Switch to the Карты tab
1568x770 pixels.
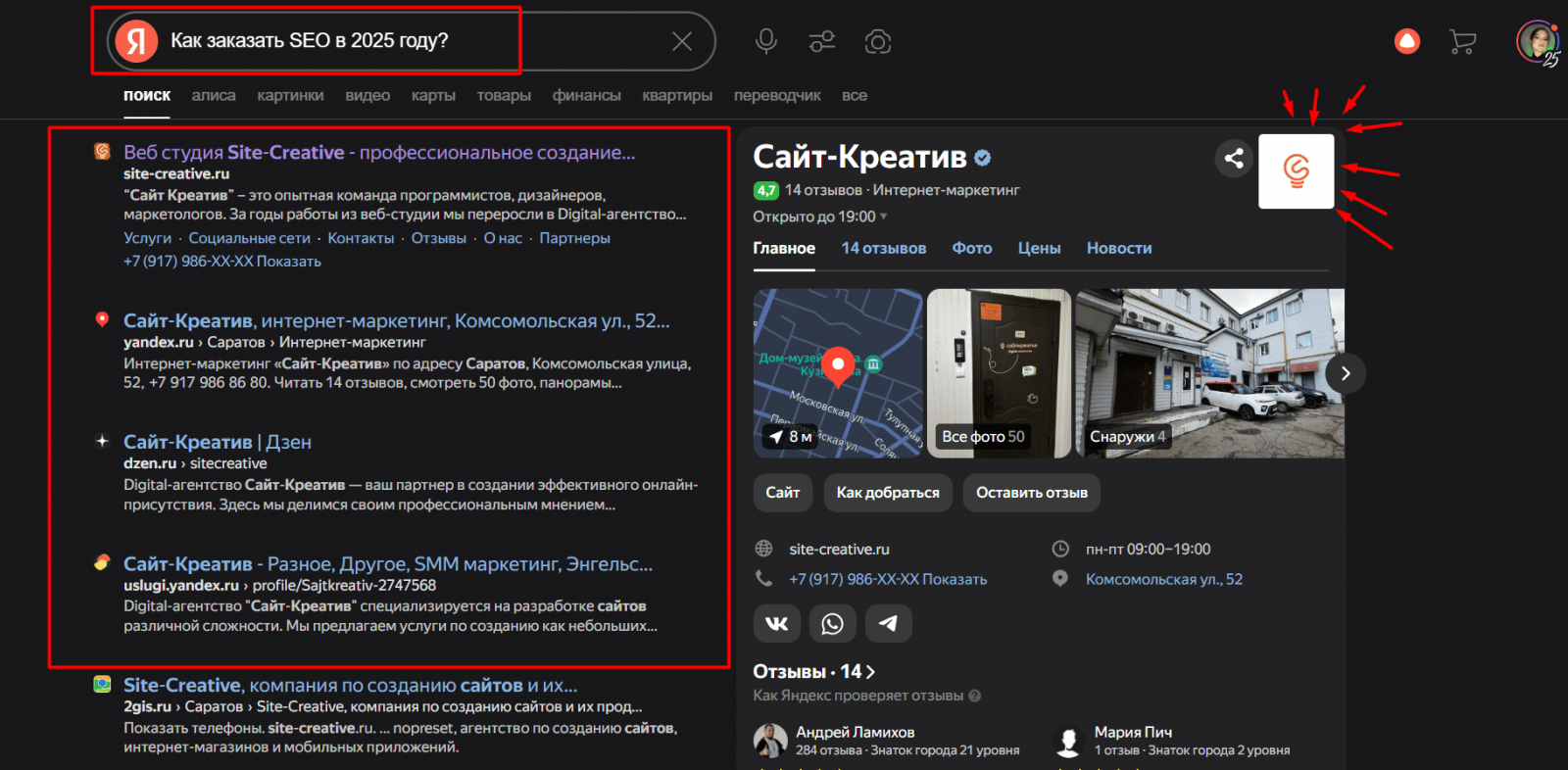coord(433,95)
